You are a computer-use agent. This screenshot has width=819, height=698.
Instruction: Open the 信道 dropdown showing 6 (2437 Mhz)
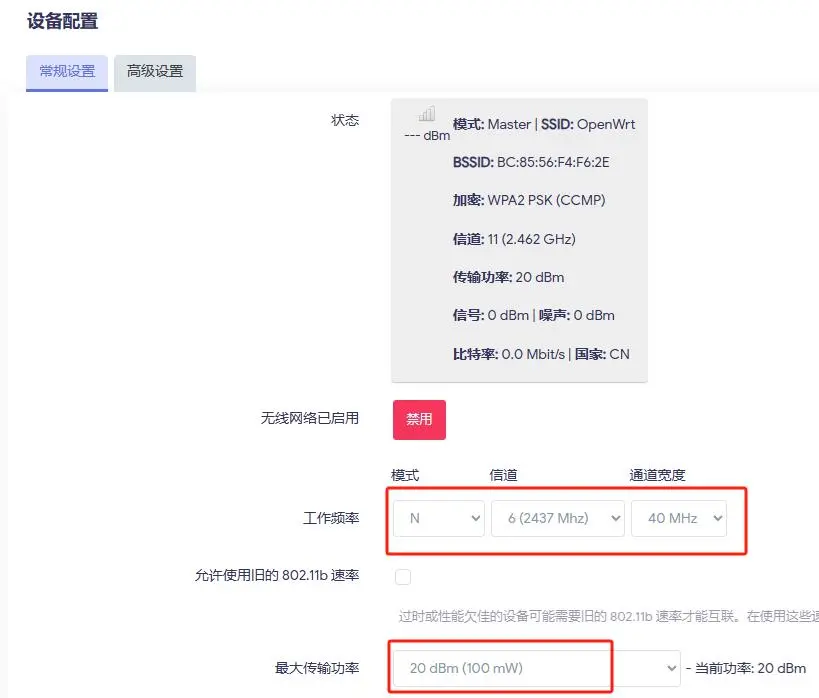[558, 518]
